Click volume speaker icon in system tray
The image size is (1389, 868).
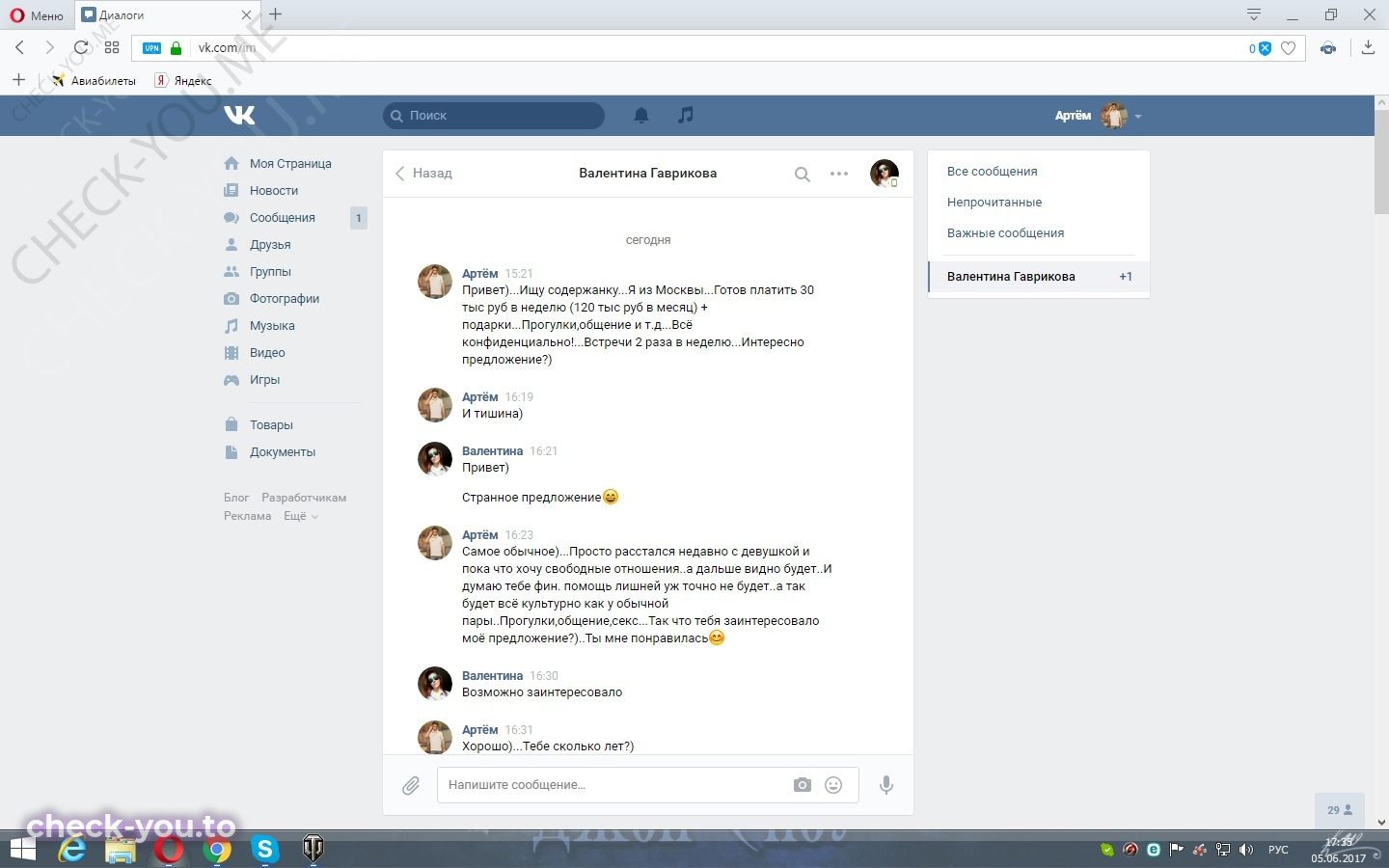tap(1246, 850)
